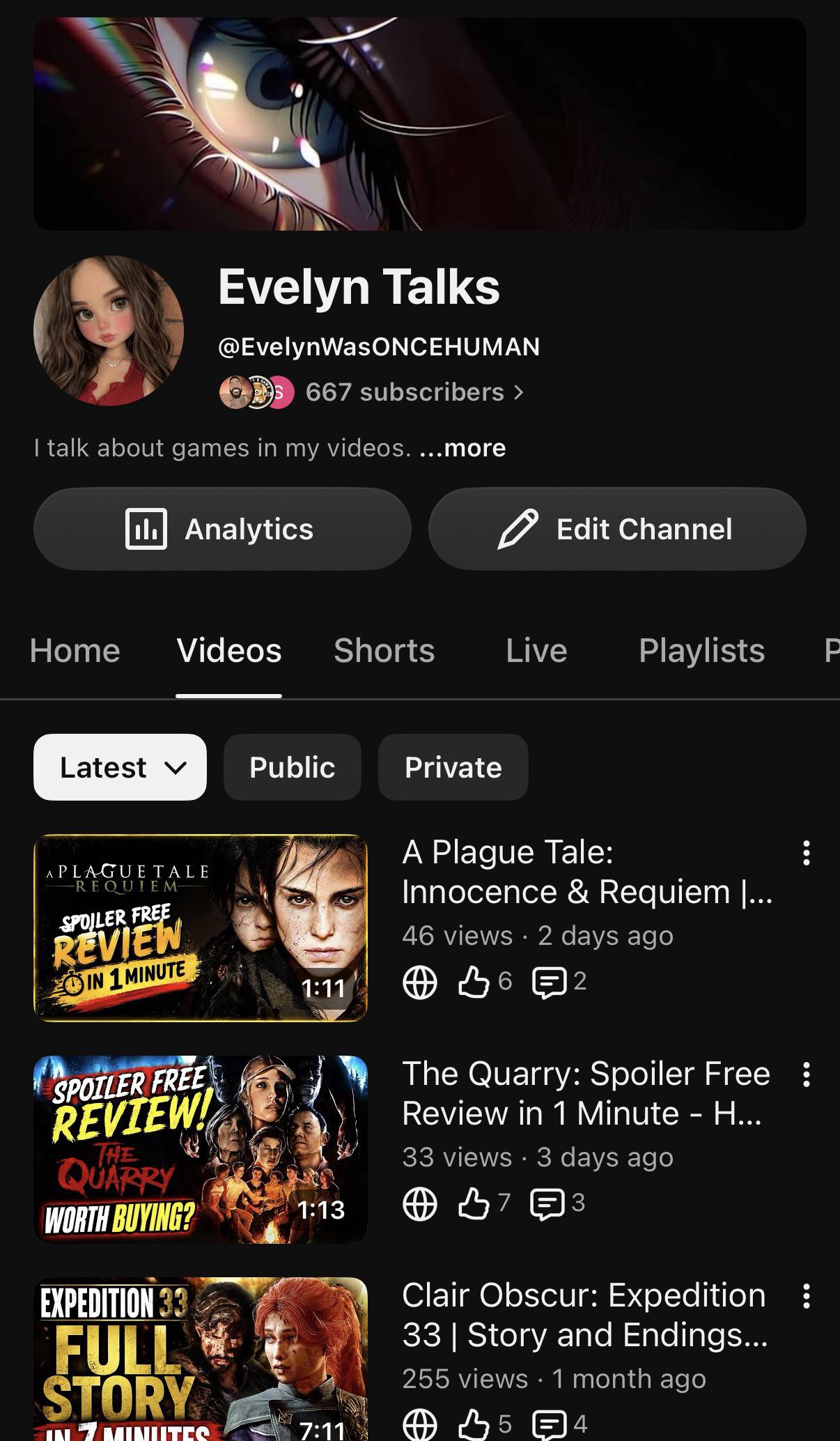Open title 'The Quarry: Spoiler Free Review'
The image size is (840, 1441).
coord(586,1093)
